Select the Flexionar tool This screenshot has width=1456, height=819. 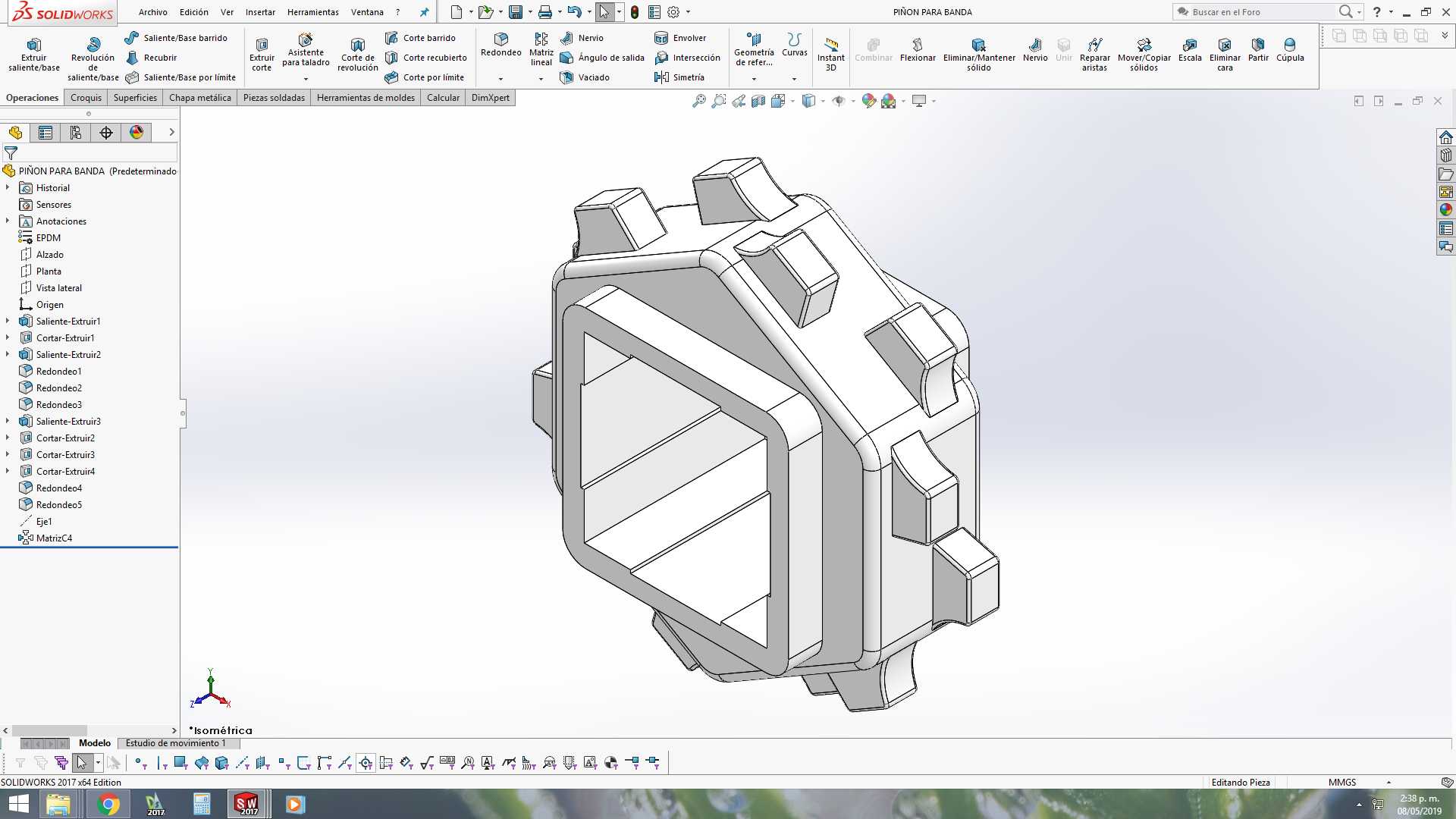pos(918,50)
